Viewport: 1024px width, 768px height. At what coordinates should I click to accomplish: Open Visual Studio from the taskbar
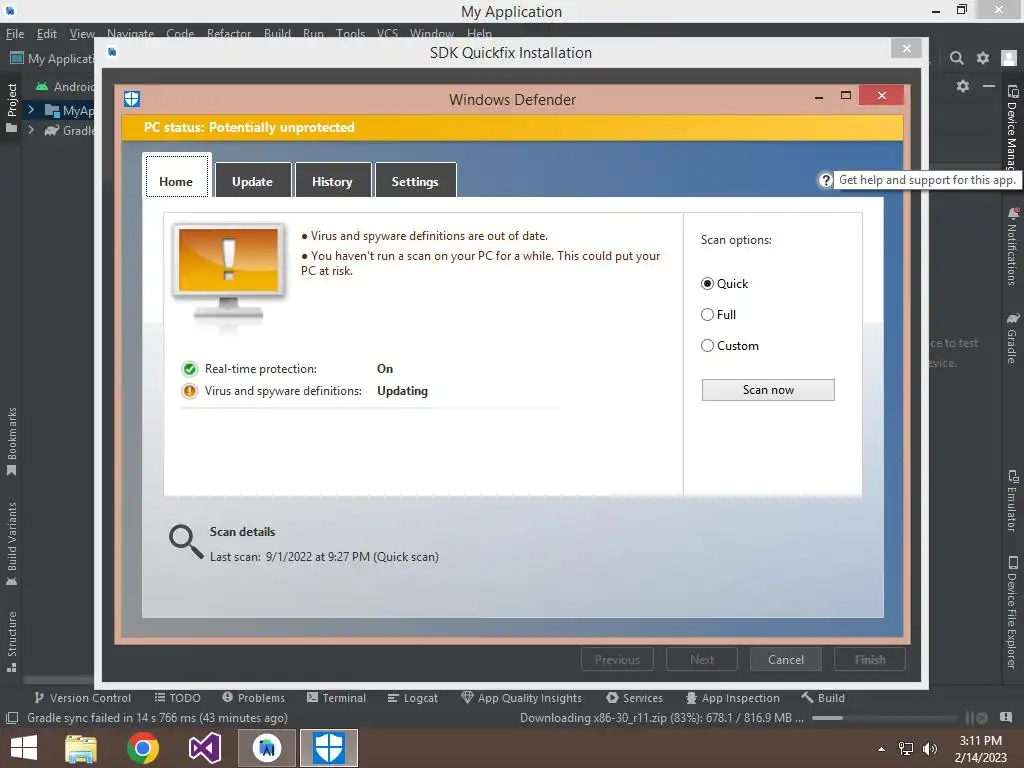pos(204,748)
